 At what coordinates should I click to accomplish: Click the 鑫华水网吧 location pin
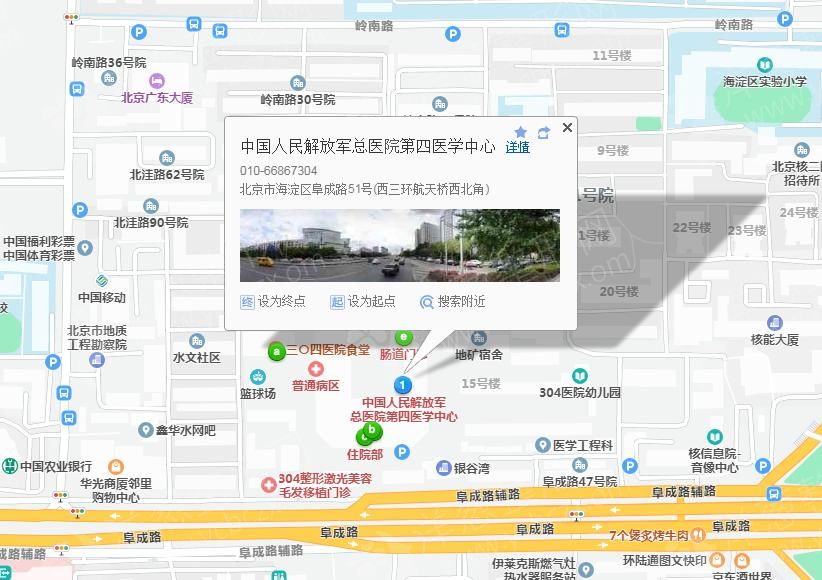tap(145, 431)
